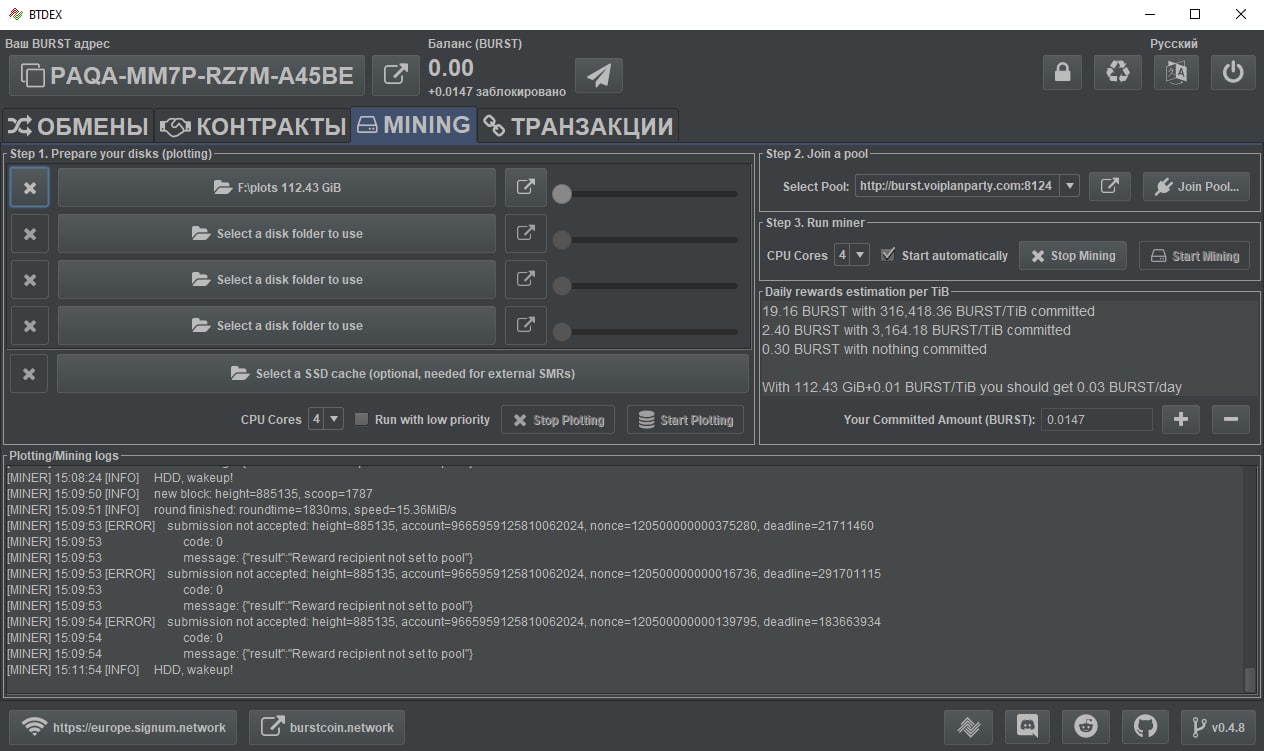Click Join Pool button
Screen dimensions: 1264x751
1196,186
